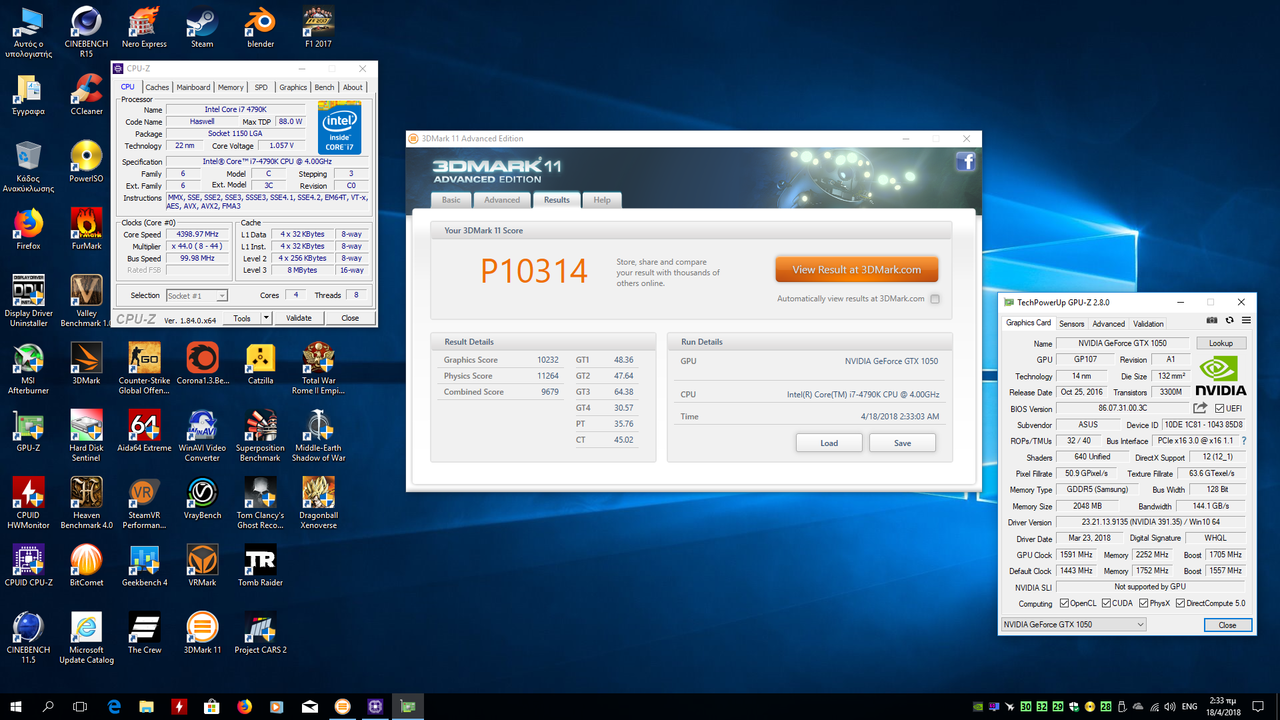This screenshot has height=720, width=1280.
Task: Click View Result at 3DMark.com button
Action: pyautogui.click(x=856, y=270)
